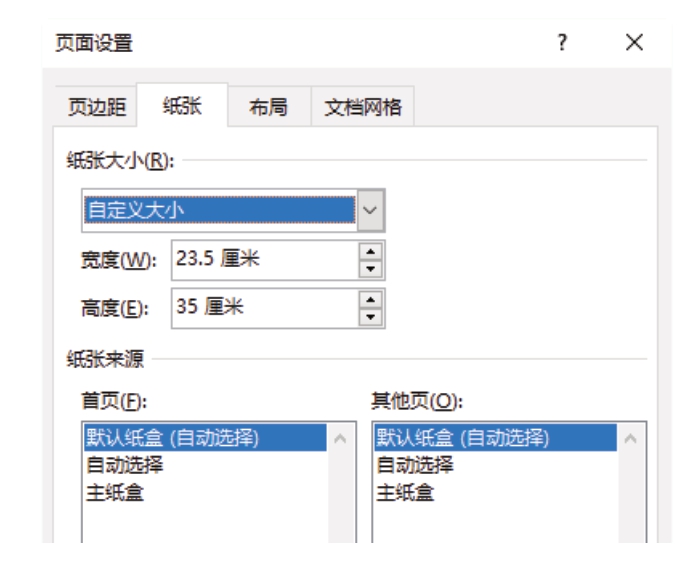Increase the 高度 value with up arrow
Viewport: 699px width, 586px height.
point(370,300)
